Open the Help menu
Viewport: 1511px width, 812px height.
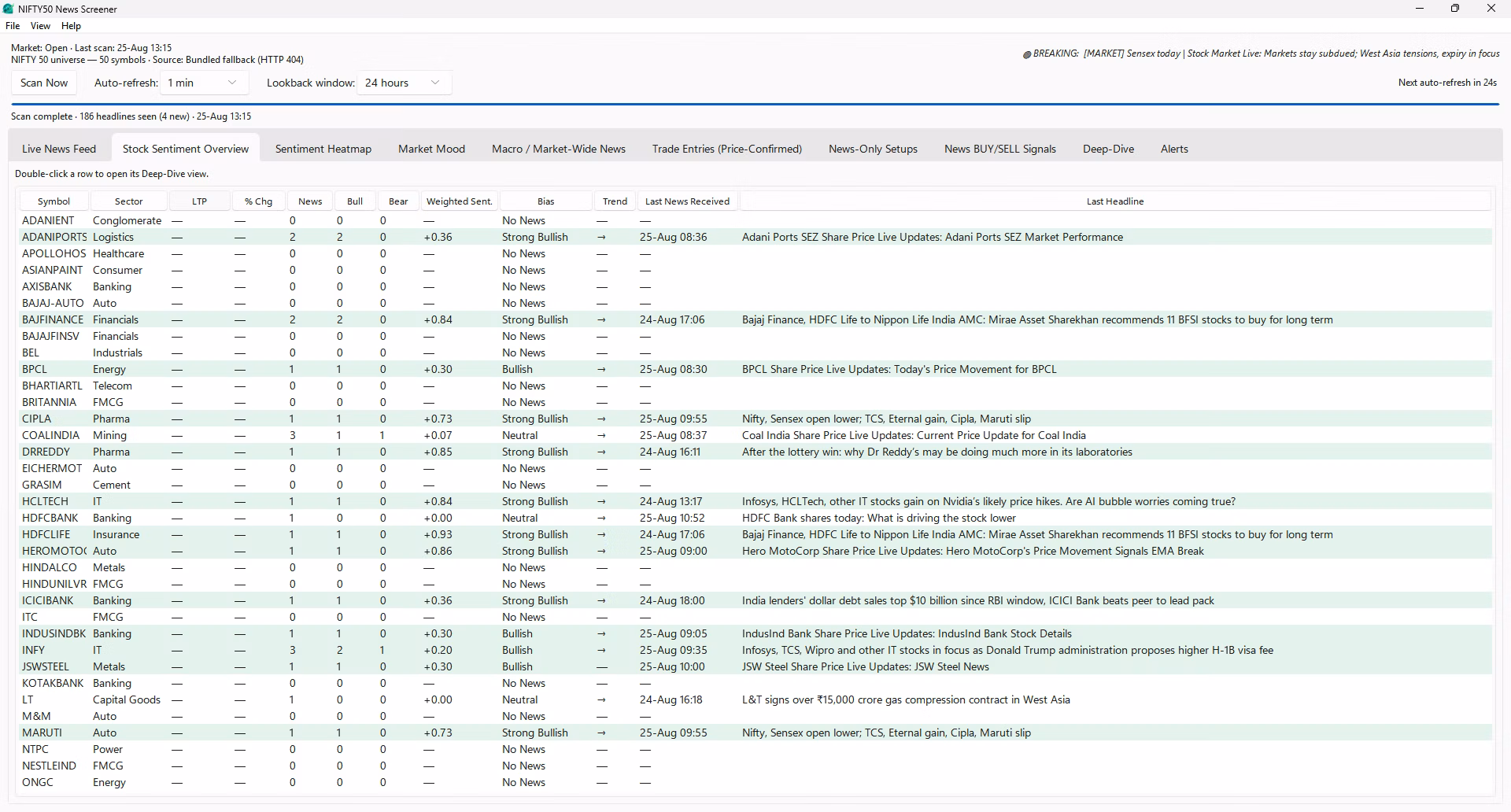71,26
